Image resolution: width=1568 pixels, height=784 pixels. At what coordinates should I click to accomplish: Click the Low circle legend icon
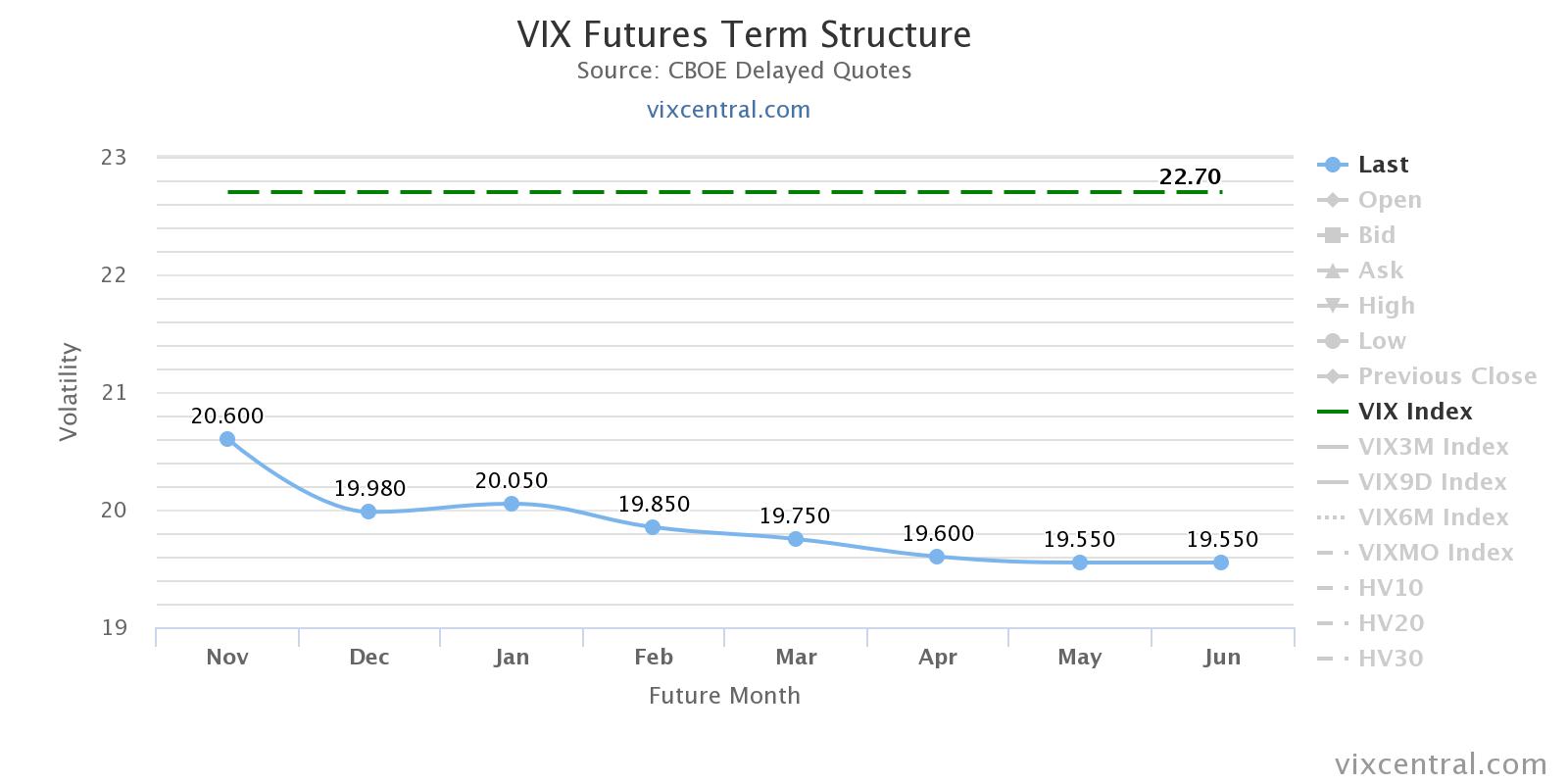[1332, 341]
